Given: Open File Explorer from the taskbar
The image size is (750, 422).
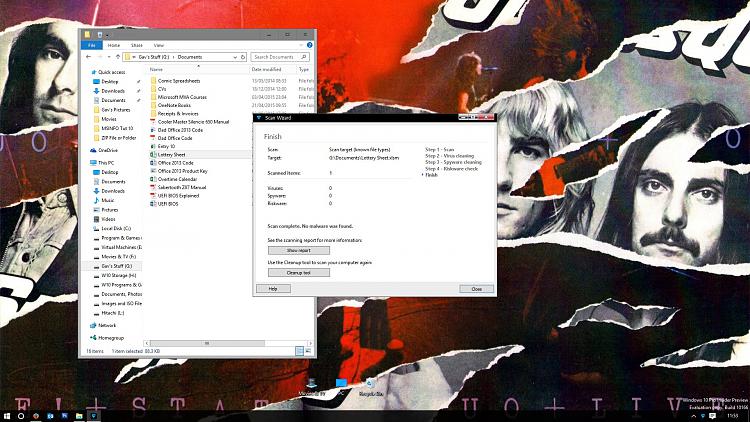Looking at the screenshot, I should coord(79,416).
